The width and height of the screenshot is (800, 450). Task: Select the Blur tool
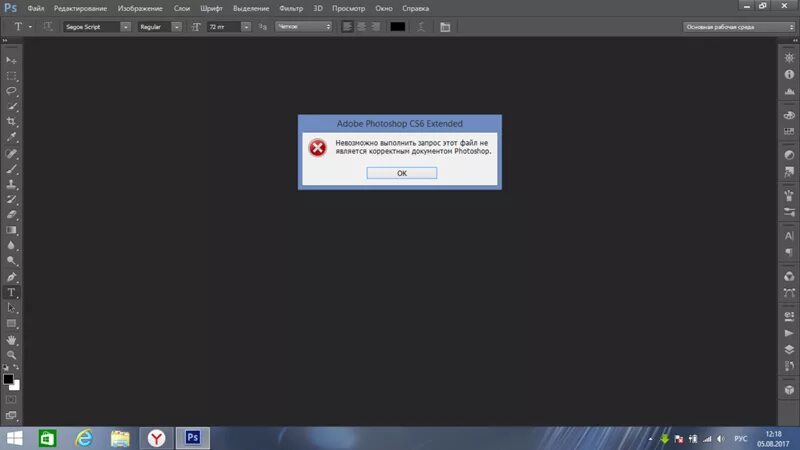11,245
